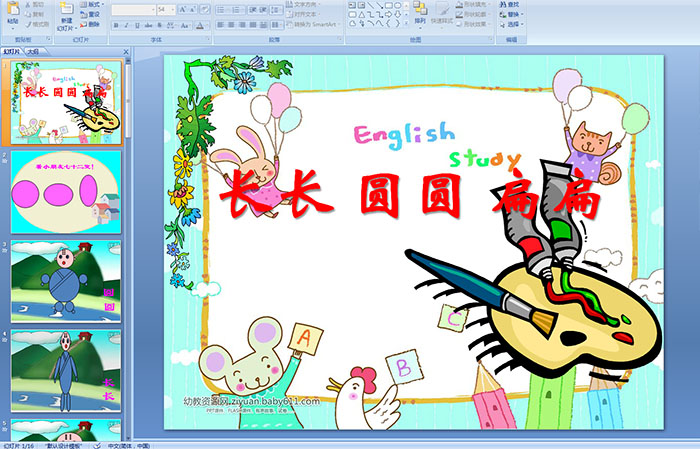Open the Font dialog launcher
The height and width of the screenshot is (449, 700).
pos(208,39)
